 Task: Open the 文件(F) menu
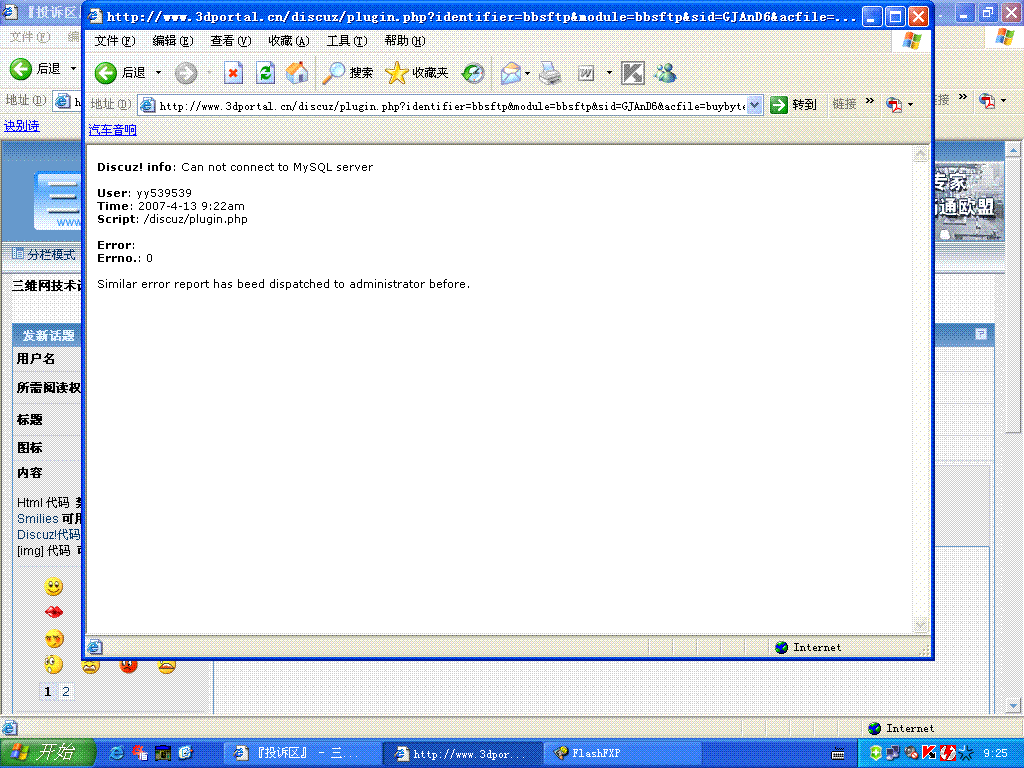(x=114, y=41)
